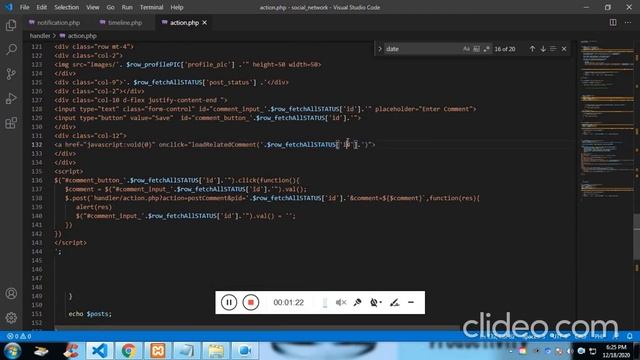Open Visual Studio Code on taskbar
This screenshot has width=640, height=360.
pos(100,351)
